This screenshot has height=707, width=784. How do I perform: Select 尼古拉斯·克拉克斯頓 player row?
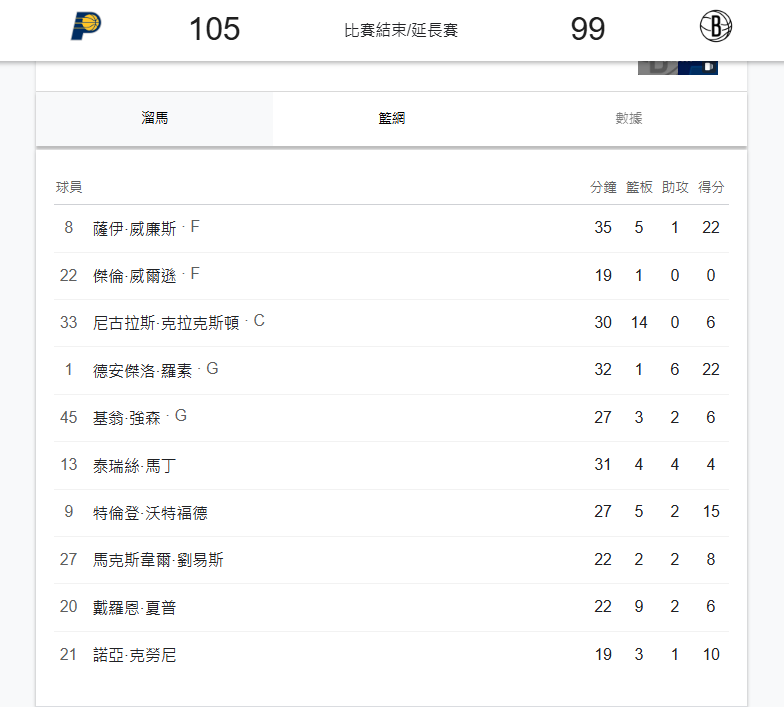(392, 323)
